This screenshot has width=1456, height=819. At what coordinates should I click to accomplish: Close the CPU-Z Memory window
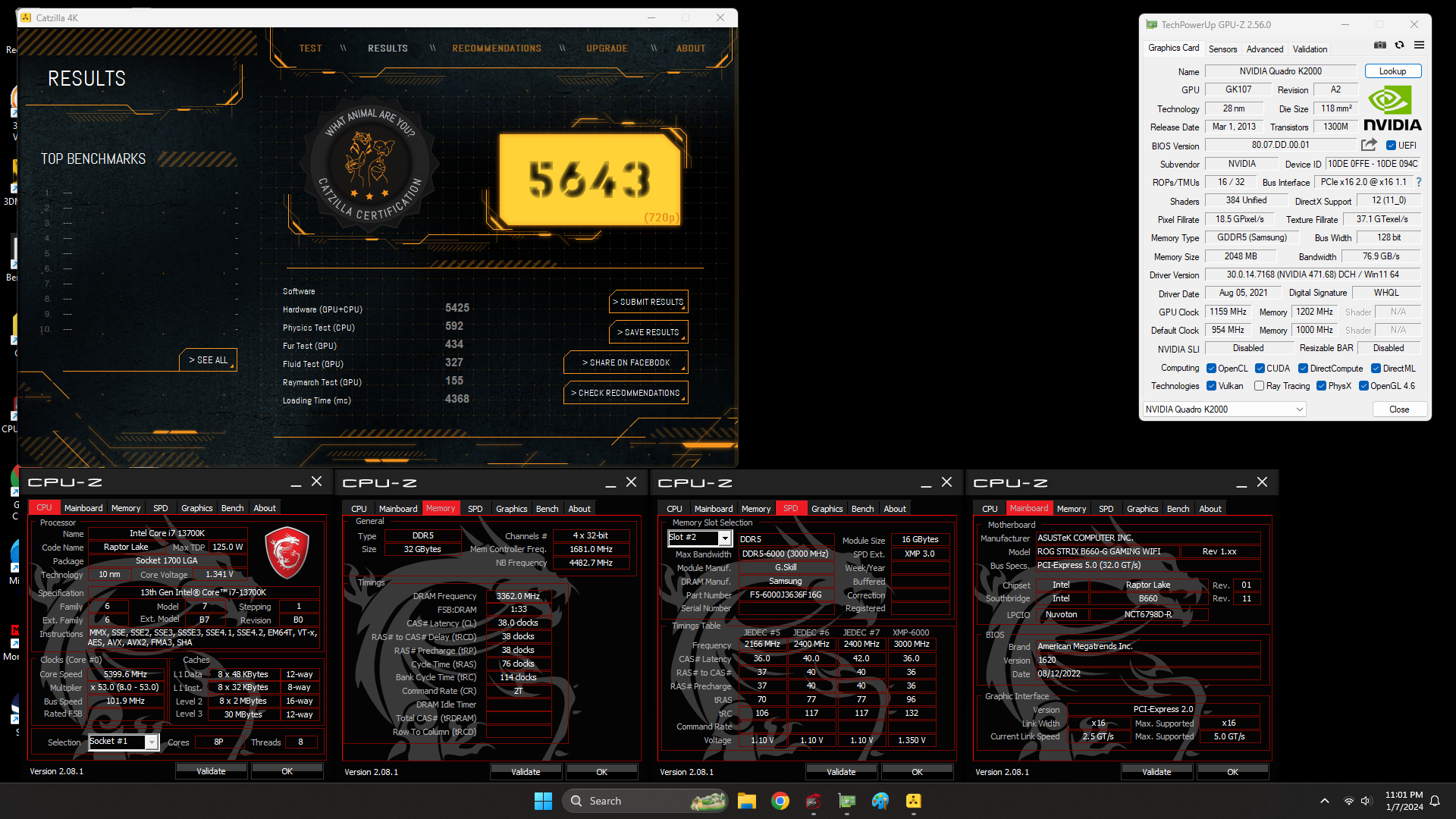click(632, 482)
